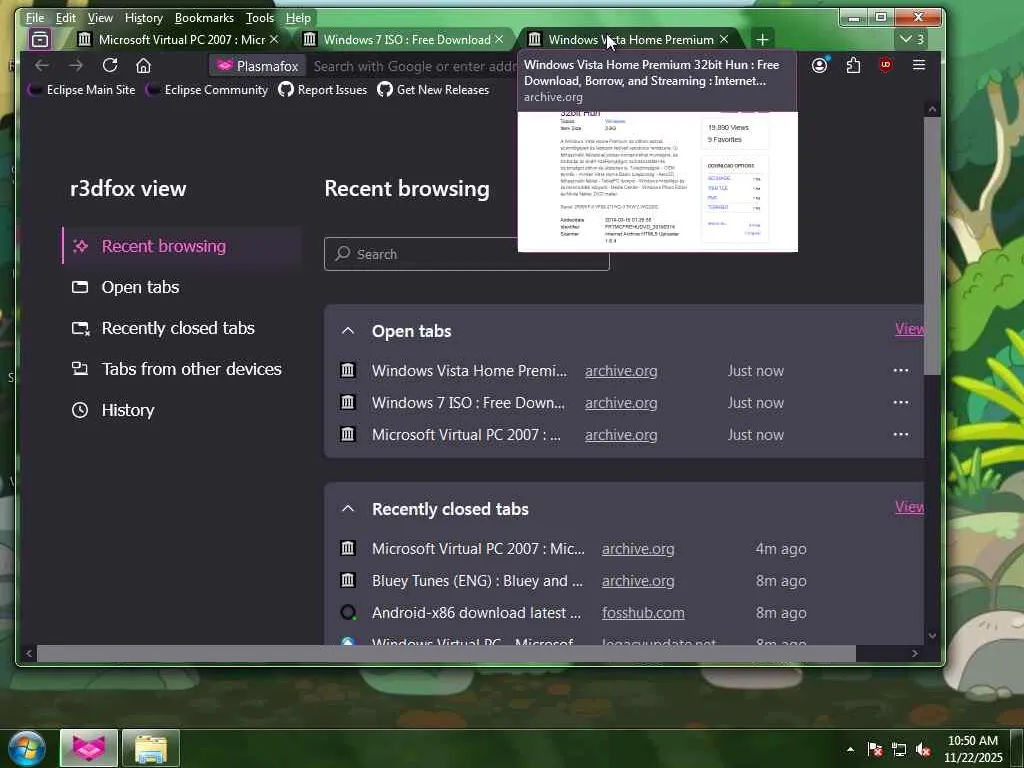
Task: Click the muted volume tray icon
Action: pyautogui.click(x=923, y=750)
